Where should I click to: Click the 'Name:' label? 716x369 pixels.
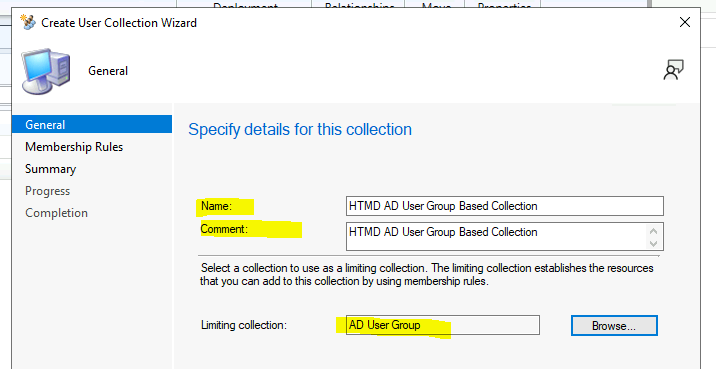click(216, 206)
